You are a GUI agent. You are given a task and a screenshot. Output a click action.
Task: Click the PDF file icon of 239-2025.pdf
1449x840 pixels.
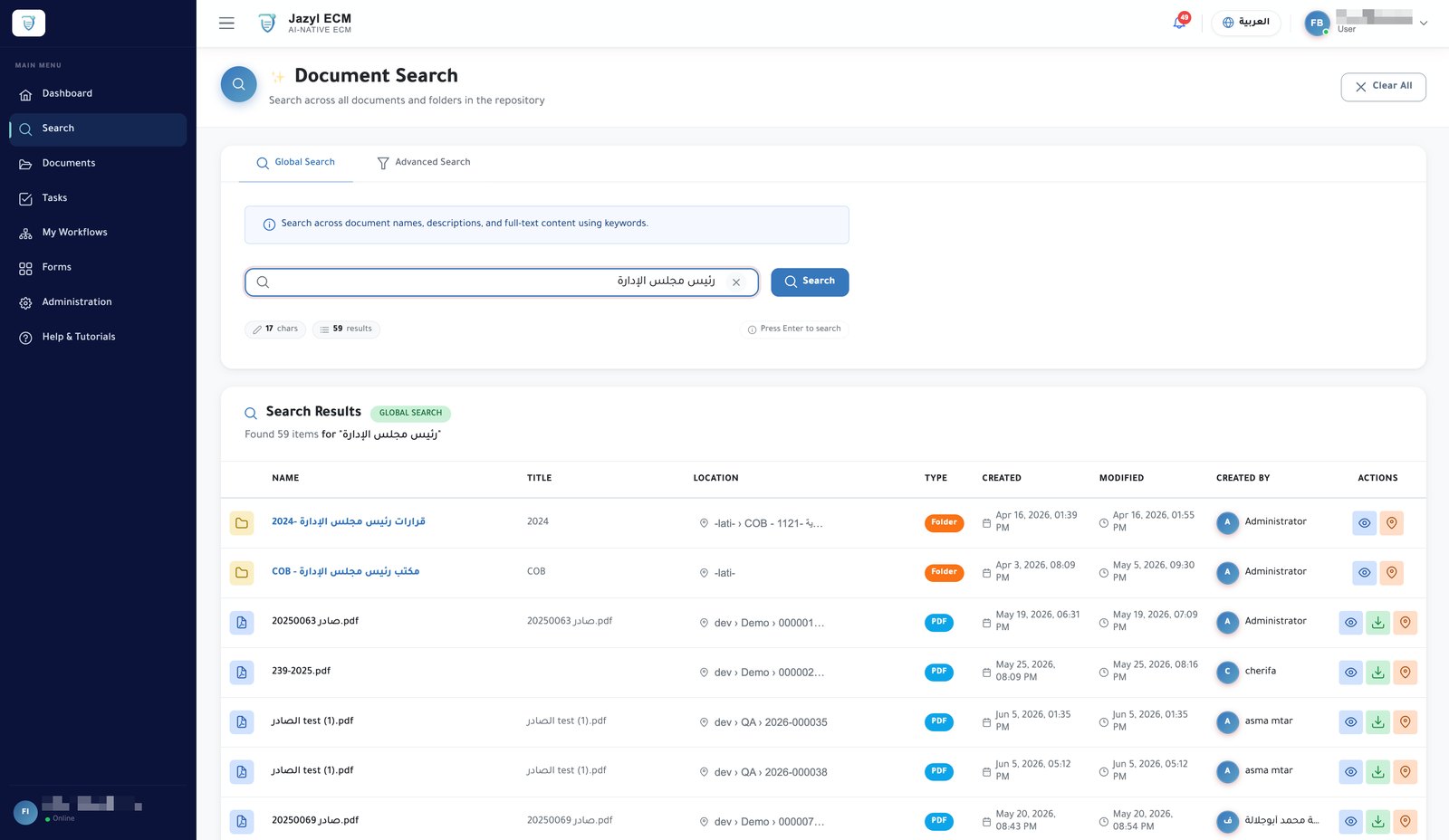pyautogui.click(x=242, y=673)
